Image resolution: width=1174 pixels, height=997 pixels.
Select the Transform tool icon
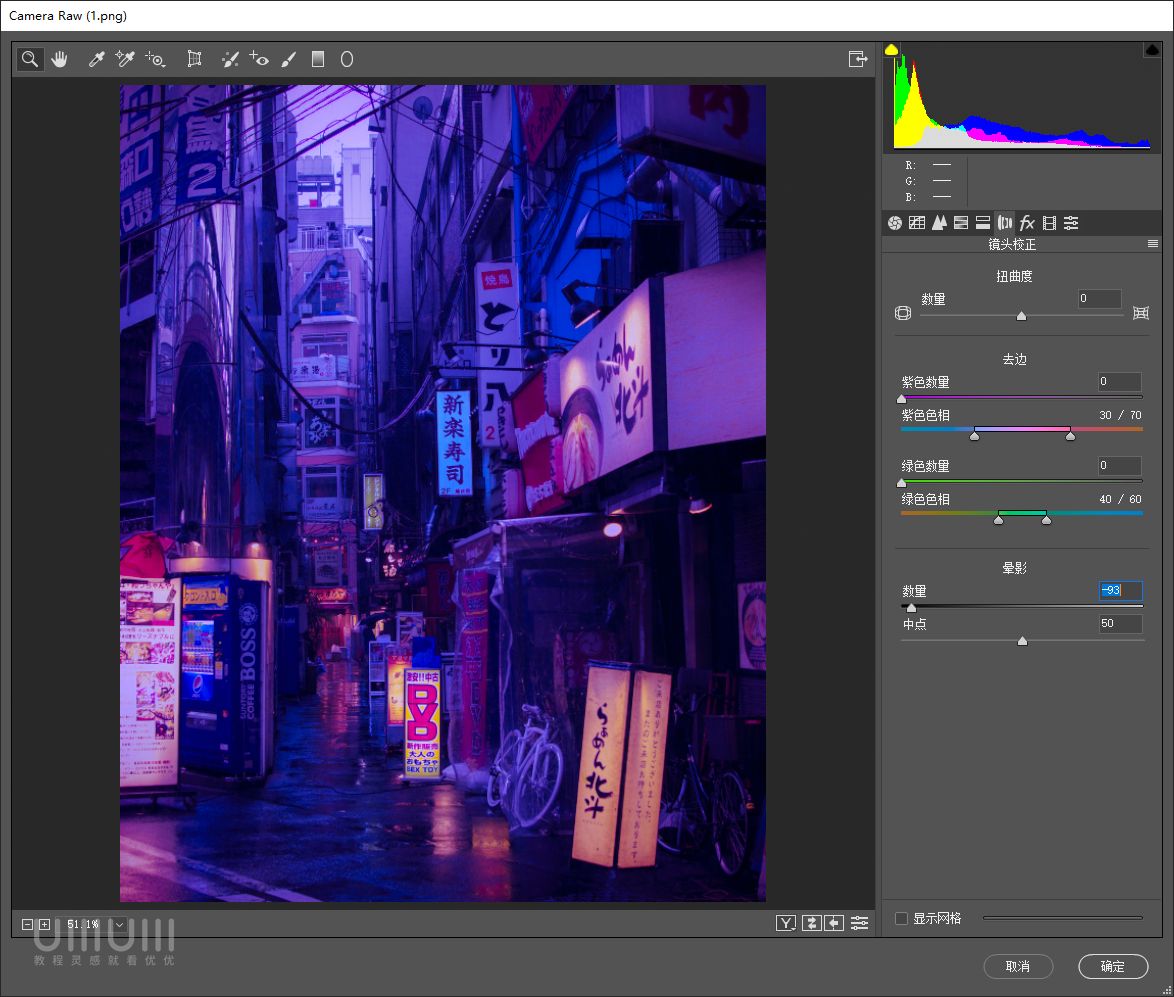[x=194, y=59]
